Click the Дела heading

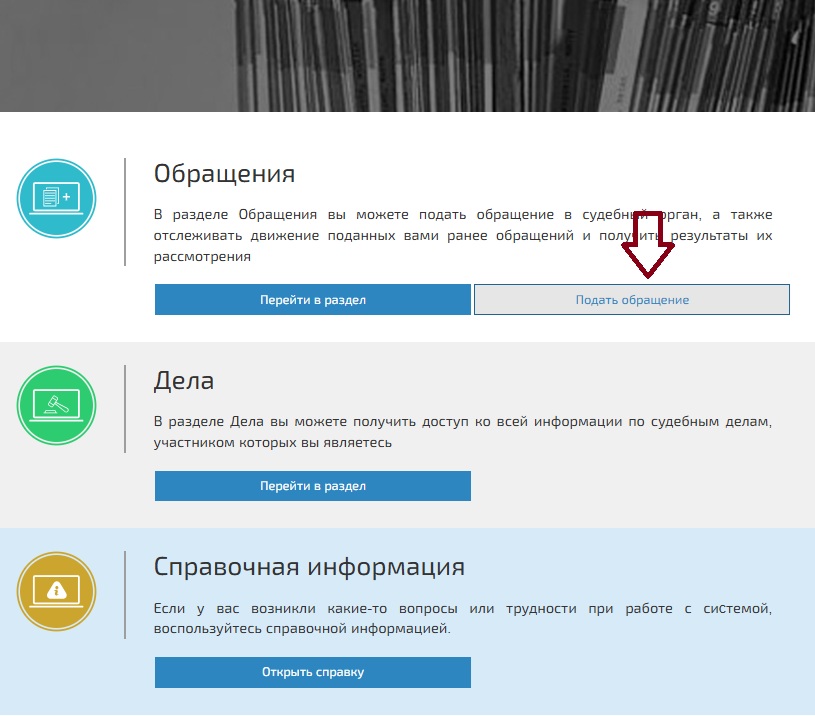pyautogui.click(x=183, y=381)
